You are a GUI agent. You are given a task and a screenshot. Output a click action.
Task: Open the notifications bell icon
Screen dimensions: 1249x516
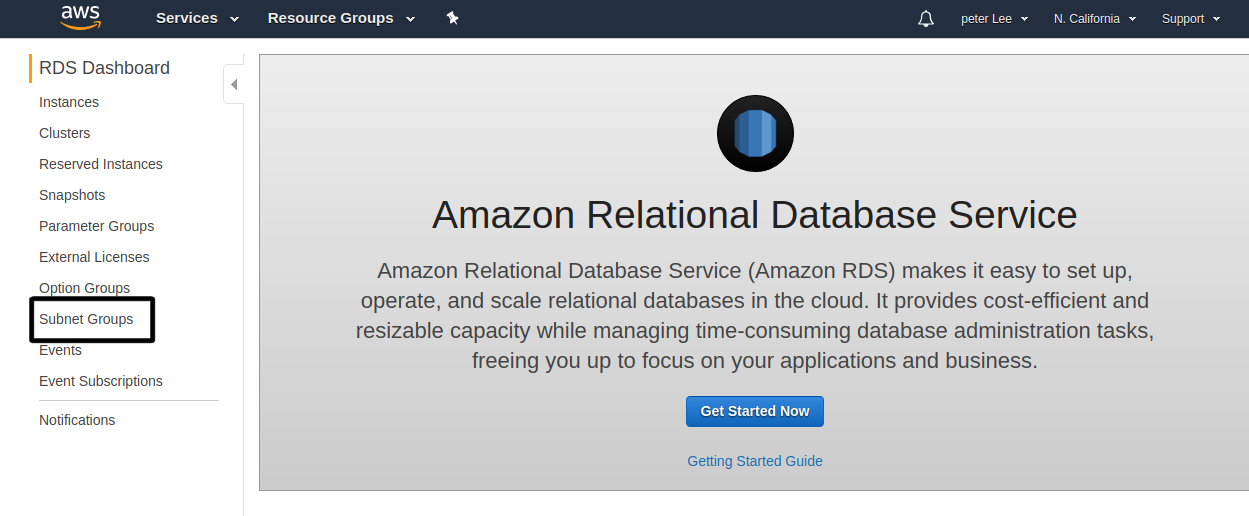coord(925,19)
